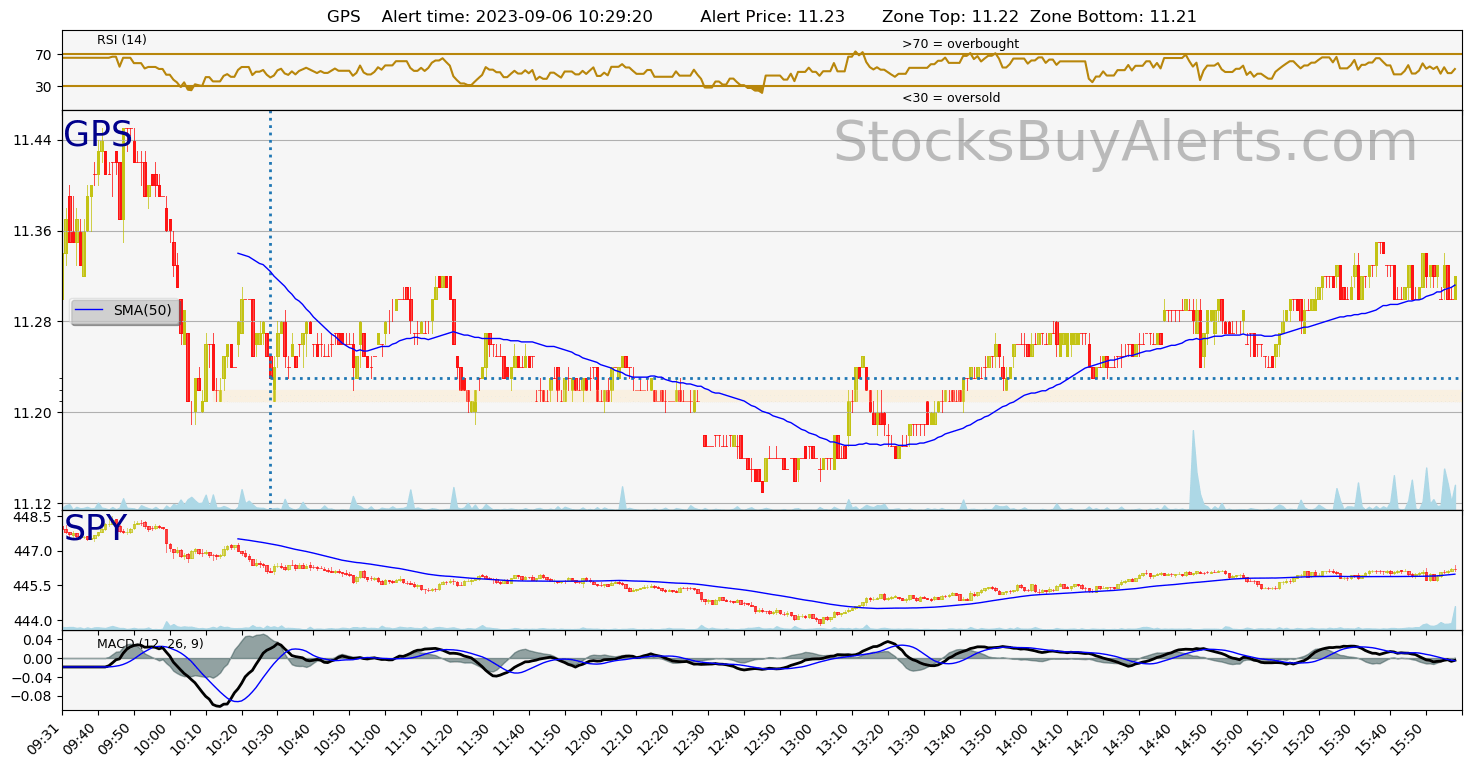Click the 447.0 SPY axis label
This screenshot has width=1476, height=768.
[x=33, y=551]
